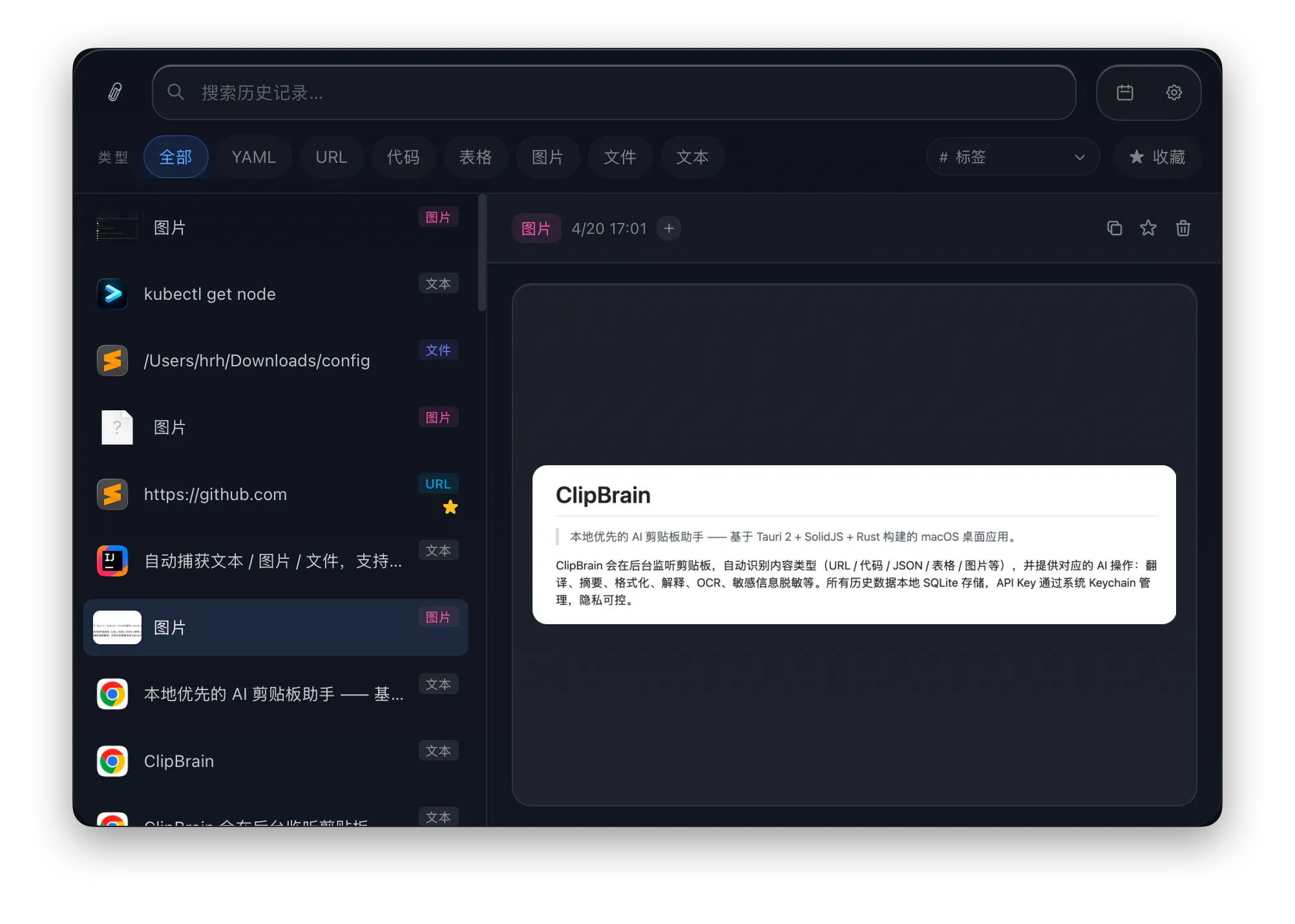
Task: Filter by YAML type
Action: coord(253,157)
